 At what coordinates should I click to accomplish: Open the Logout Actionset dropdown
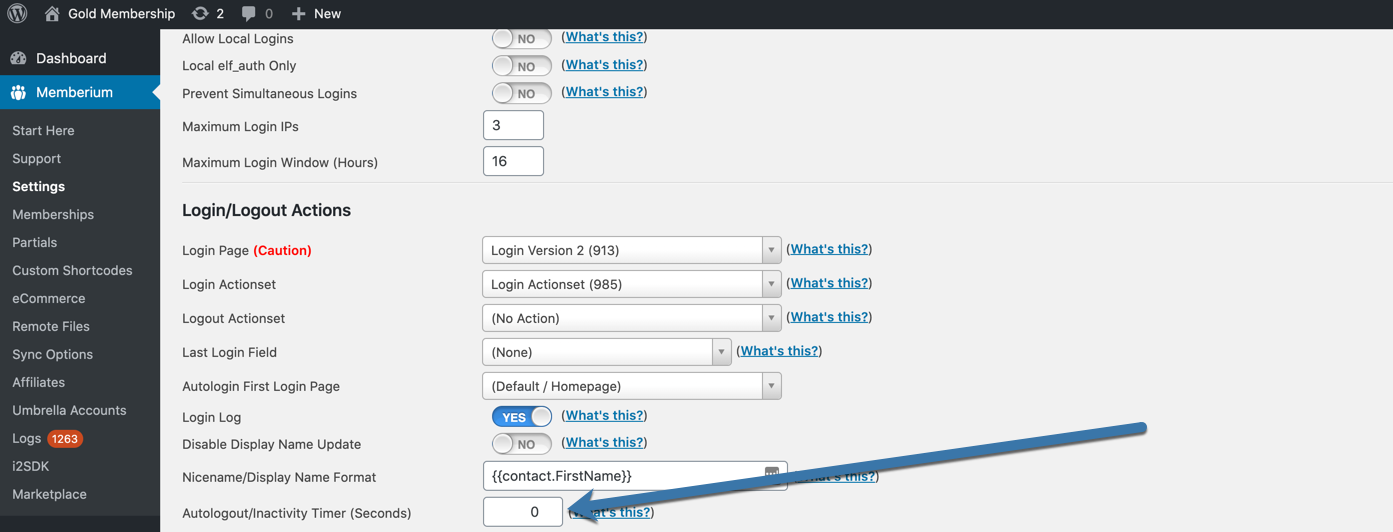pyautogui.click(x=631, y=318)
